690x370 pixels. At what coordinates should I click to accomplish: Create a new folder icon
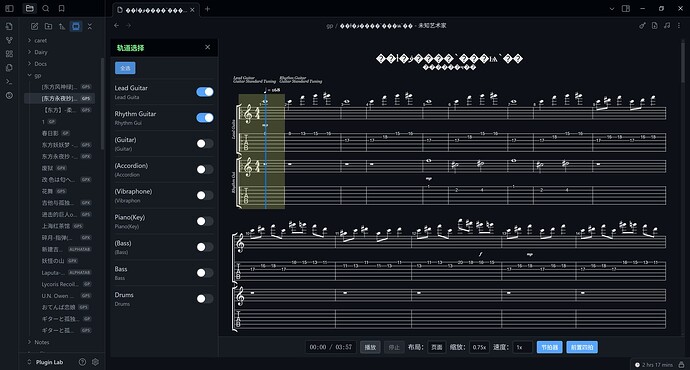48,26
